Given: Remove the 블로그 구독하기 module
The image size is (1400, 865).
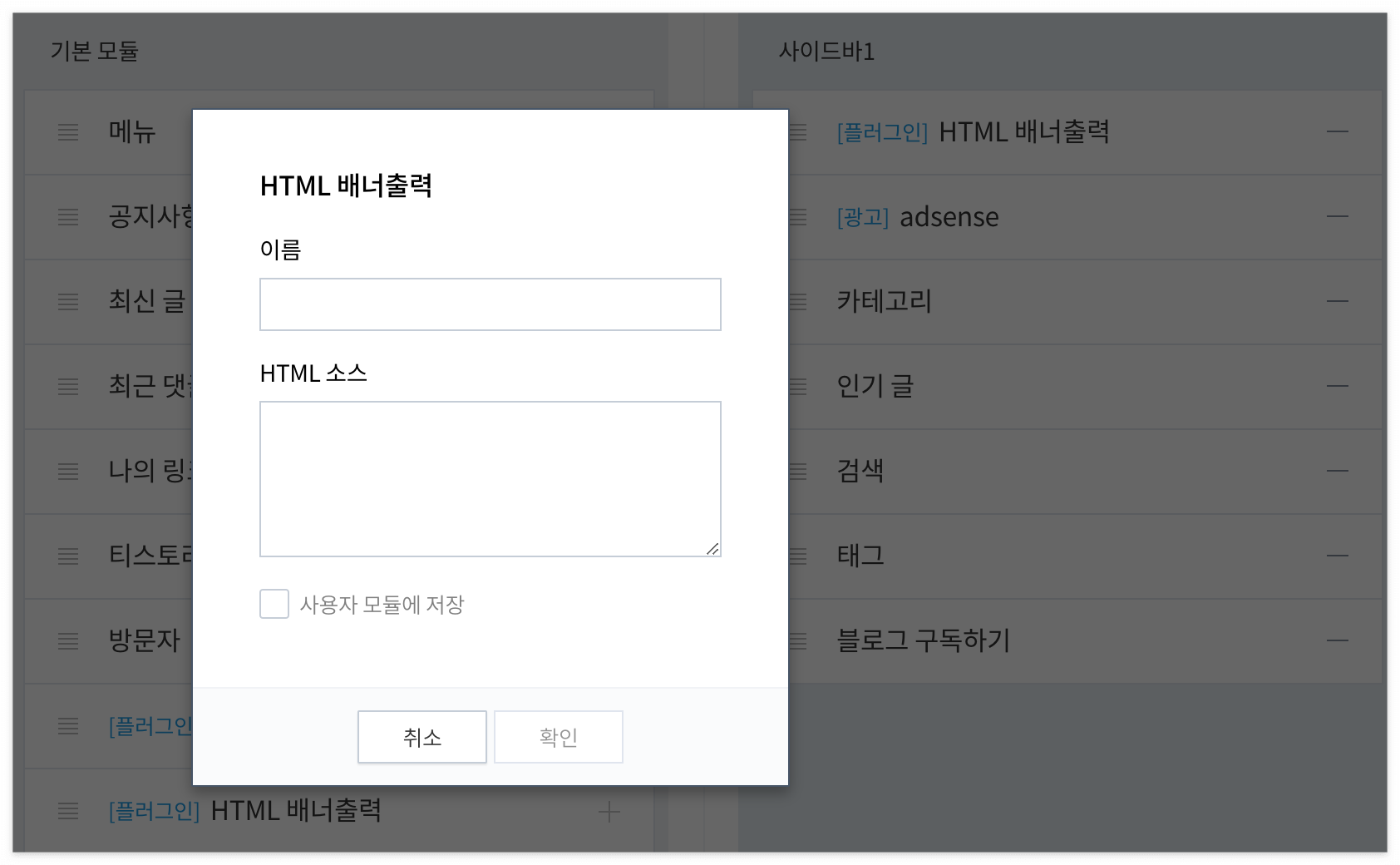Looking at the screenshot, I should (1338, 640).
